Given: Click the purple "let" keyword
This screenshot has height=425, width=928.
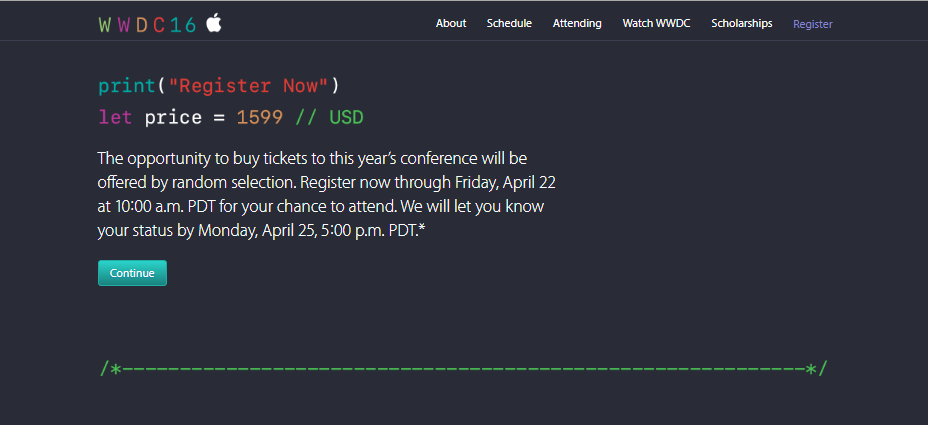Looking at the screenshot, I should 115,118.
